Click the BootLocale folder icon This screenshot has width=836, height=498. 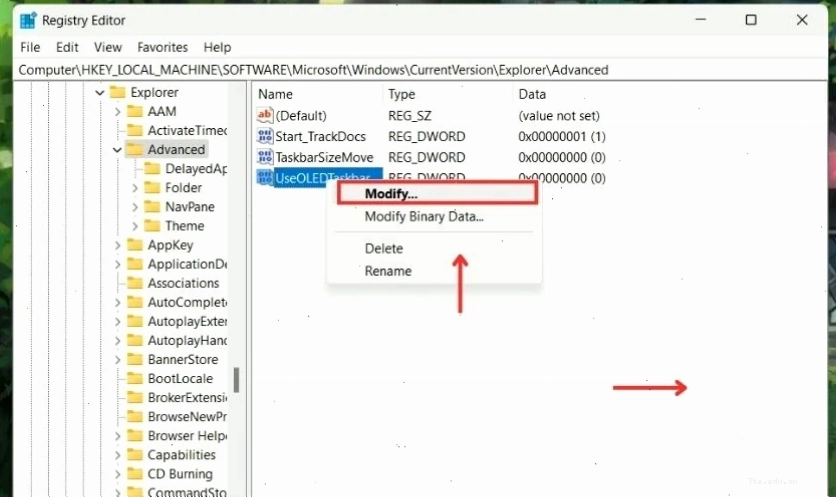[x=135, y=379]
